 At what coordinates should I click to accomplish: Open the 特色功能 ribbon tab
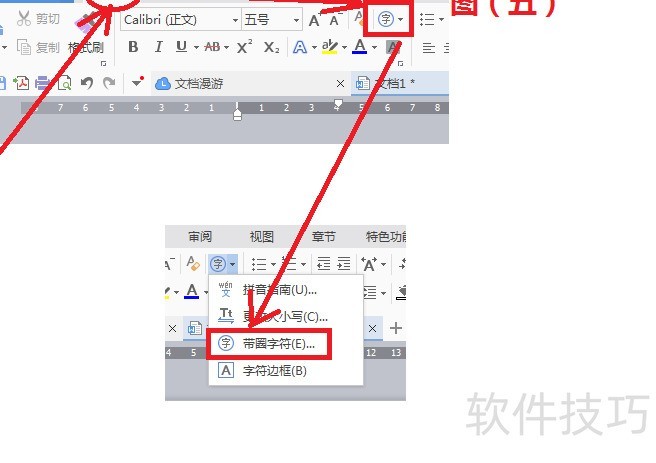[386, 237]
